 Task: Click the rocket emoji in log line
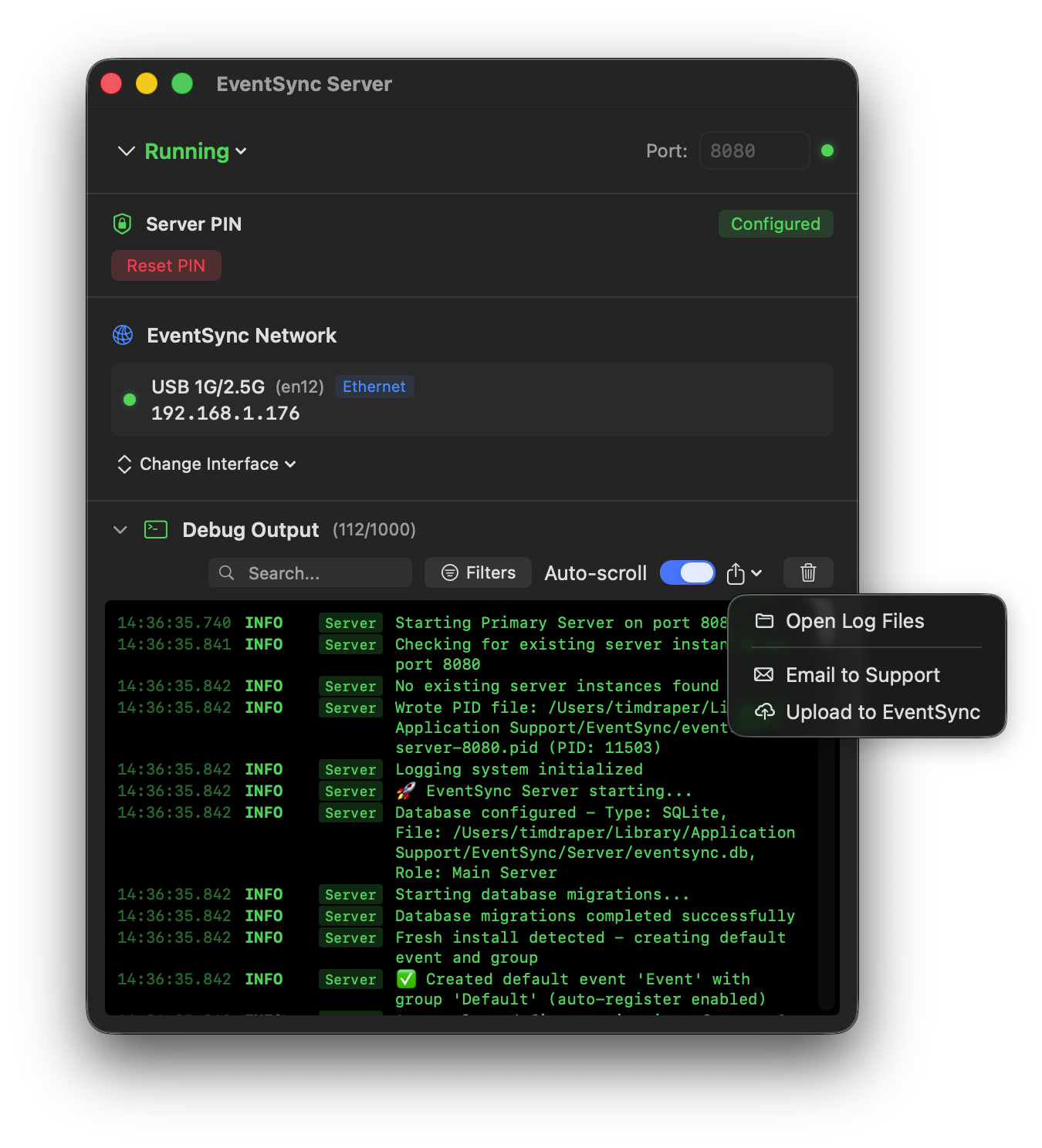(x=406, y=791)
